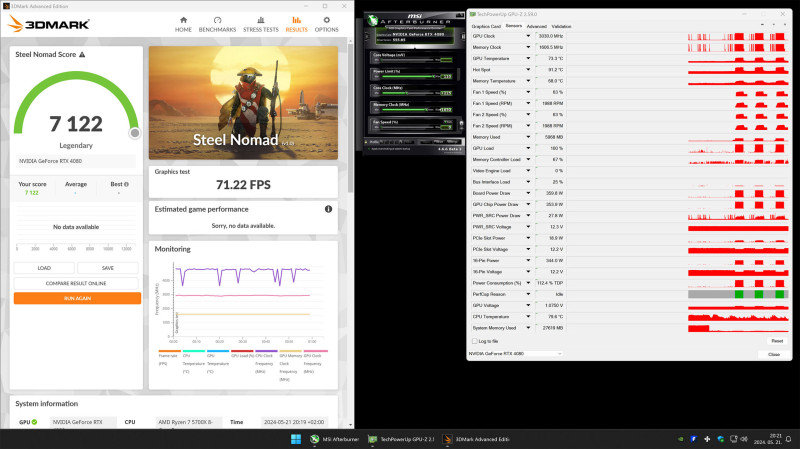Open the GPU Load sensor dropdown

point(528,148)
